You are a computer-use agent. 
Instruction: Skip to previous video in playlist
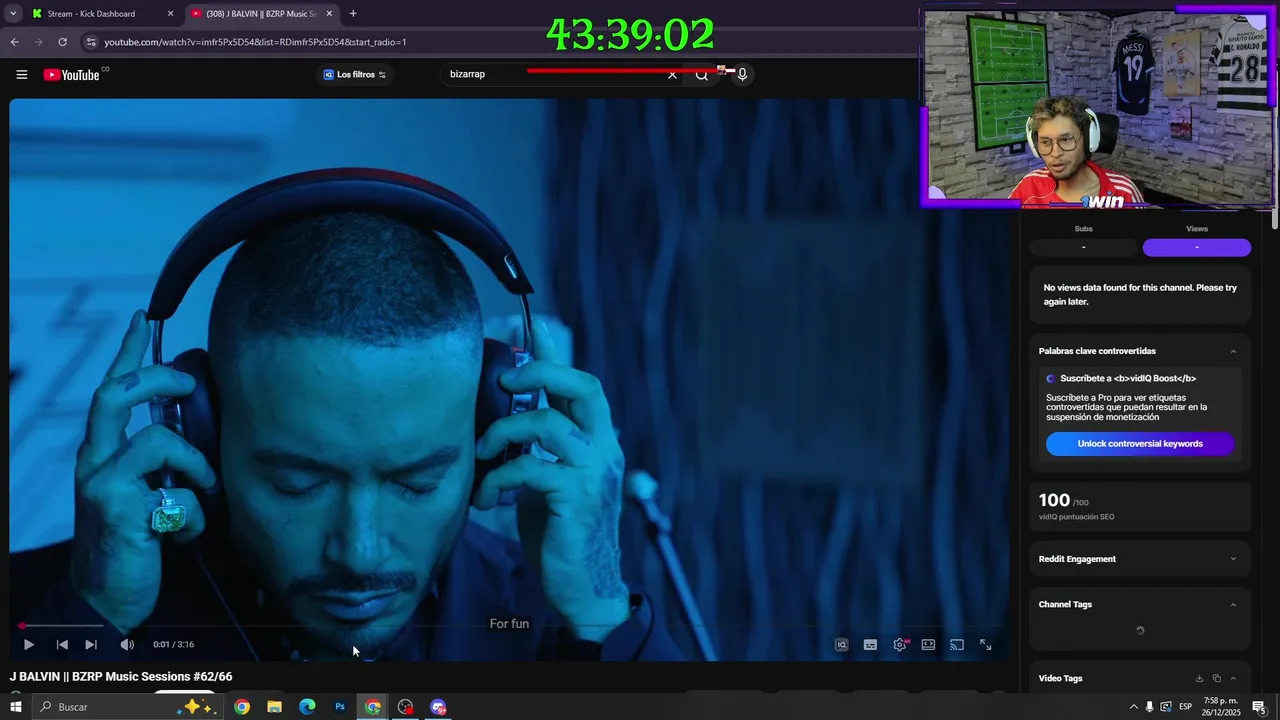[x=62, y=645]
